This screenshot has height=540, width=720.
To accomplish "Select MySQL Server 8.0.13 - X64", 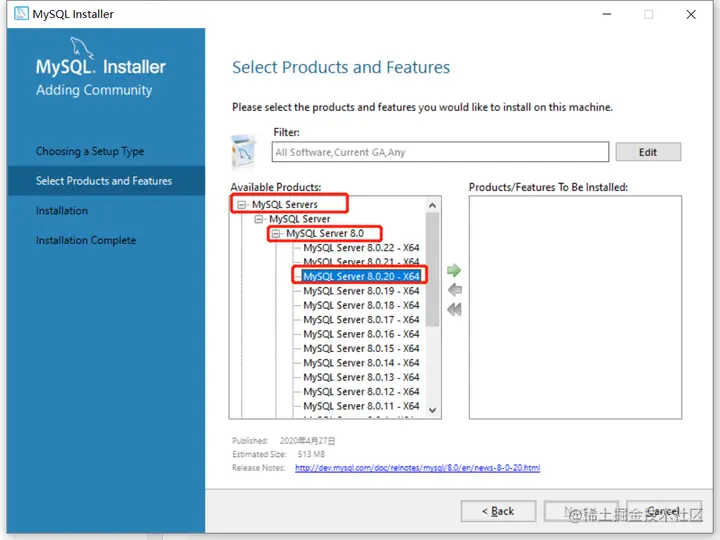I will click(361, 377).
